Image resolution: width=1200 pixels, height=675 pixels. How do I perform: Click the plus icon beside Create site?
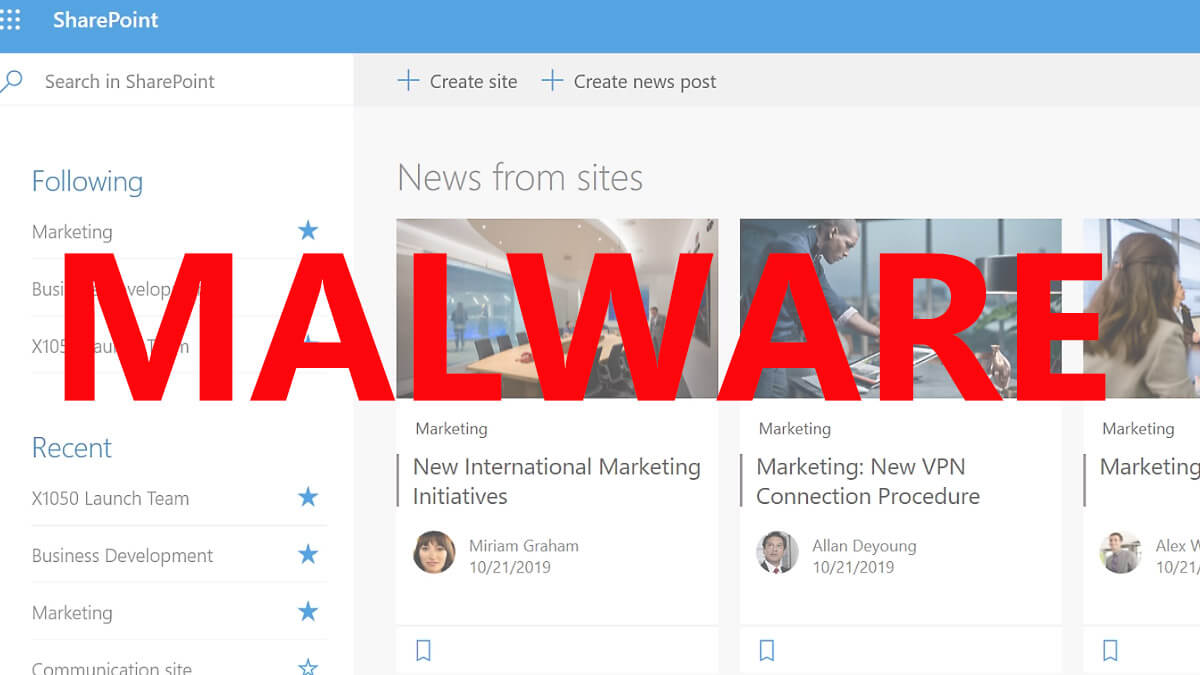coord(408,81)
